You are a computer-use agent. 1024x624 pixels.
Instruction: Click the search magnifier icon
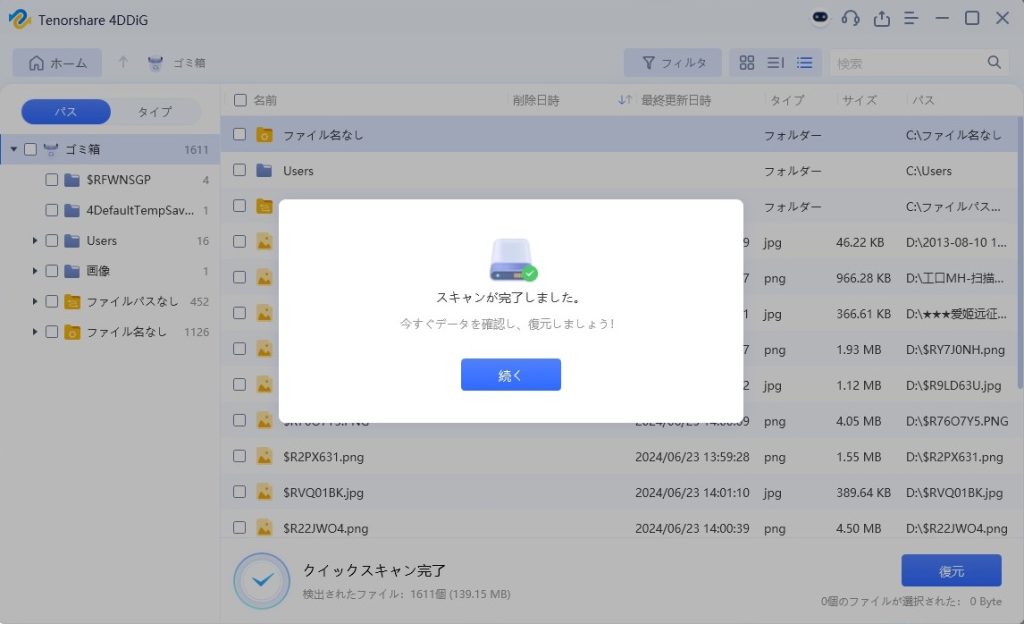point(994,63)
